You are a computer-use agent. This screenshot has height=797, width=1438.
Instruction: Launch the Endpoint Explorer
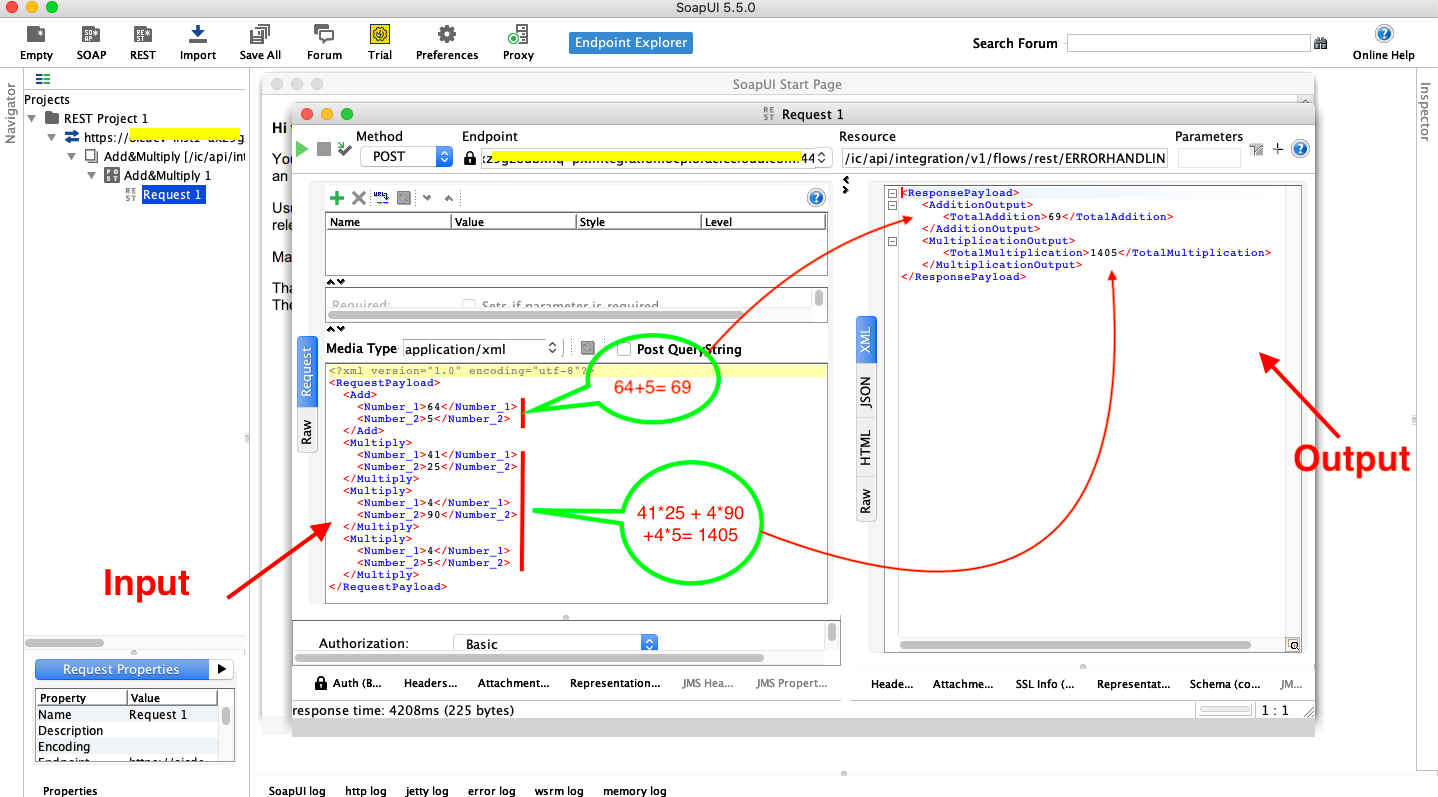pos(630,43)
